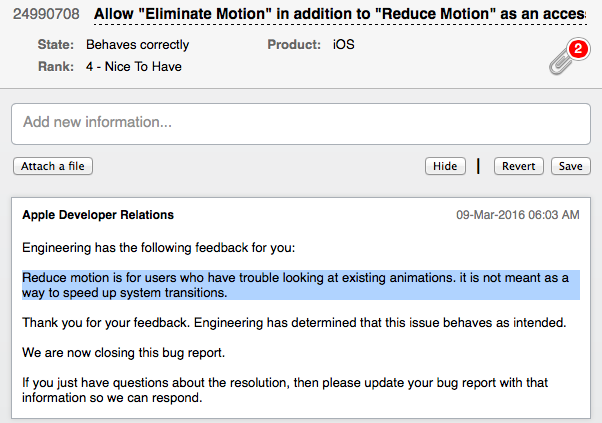The image size is (602, 423).
Task: Click the Product value iOS
Action: [344, 45]
